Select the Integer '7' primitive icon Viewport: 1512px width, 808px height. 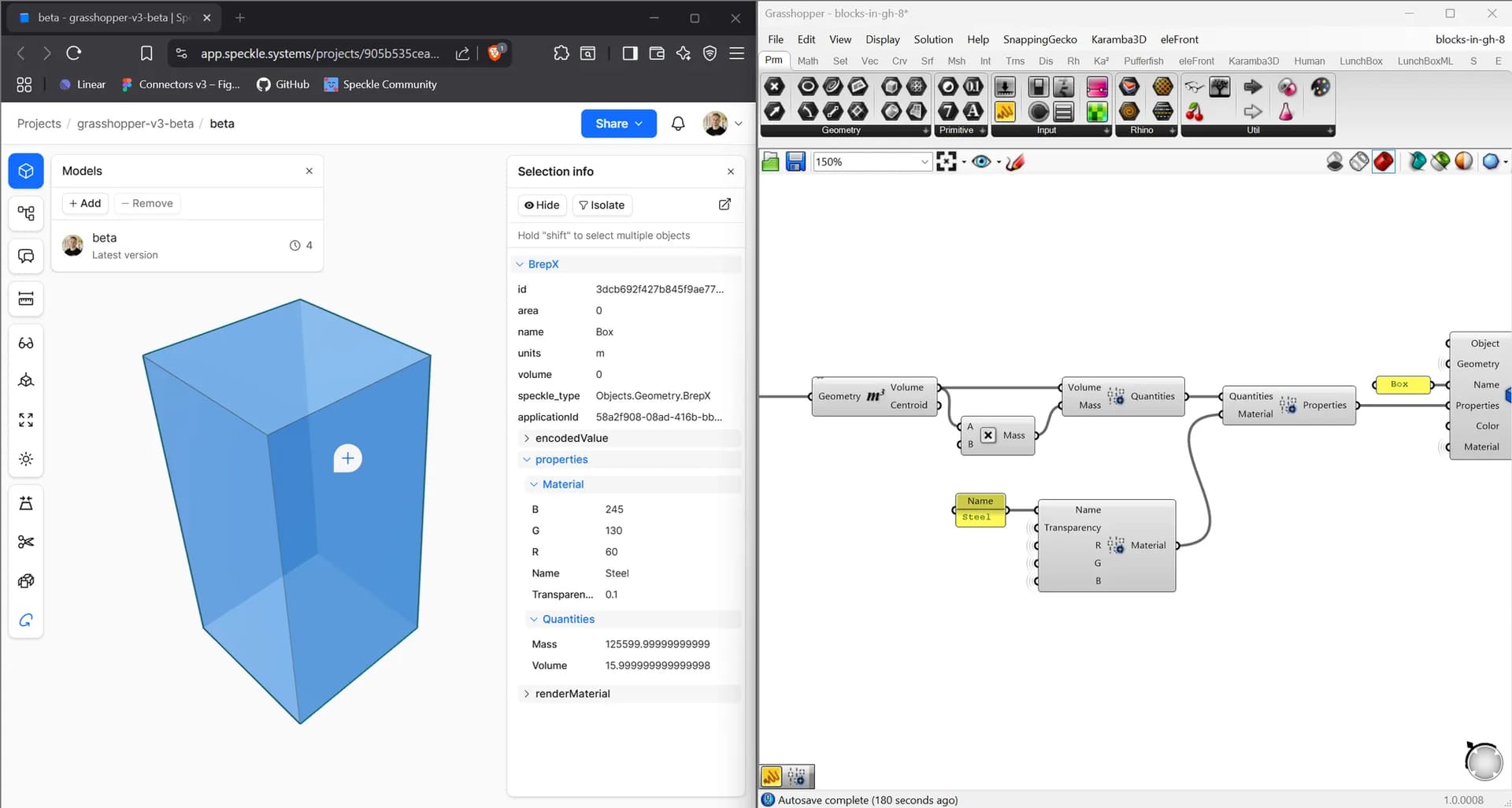click(948, 112)
